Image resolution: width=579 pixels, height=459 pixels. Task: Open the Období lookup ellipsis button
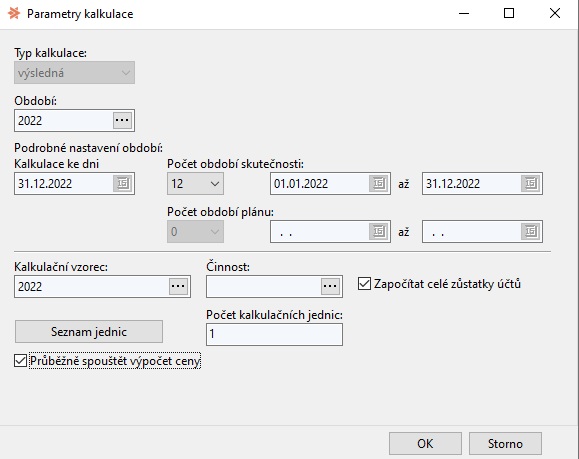tap(122, 120)
